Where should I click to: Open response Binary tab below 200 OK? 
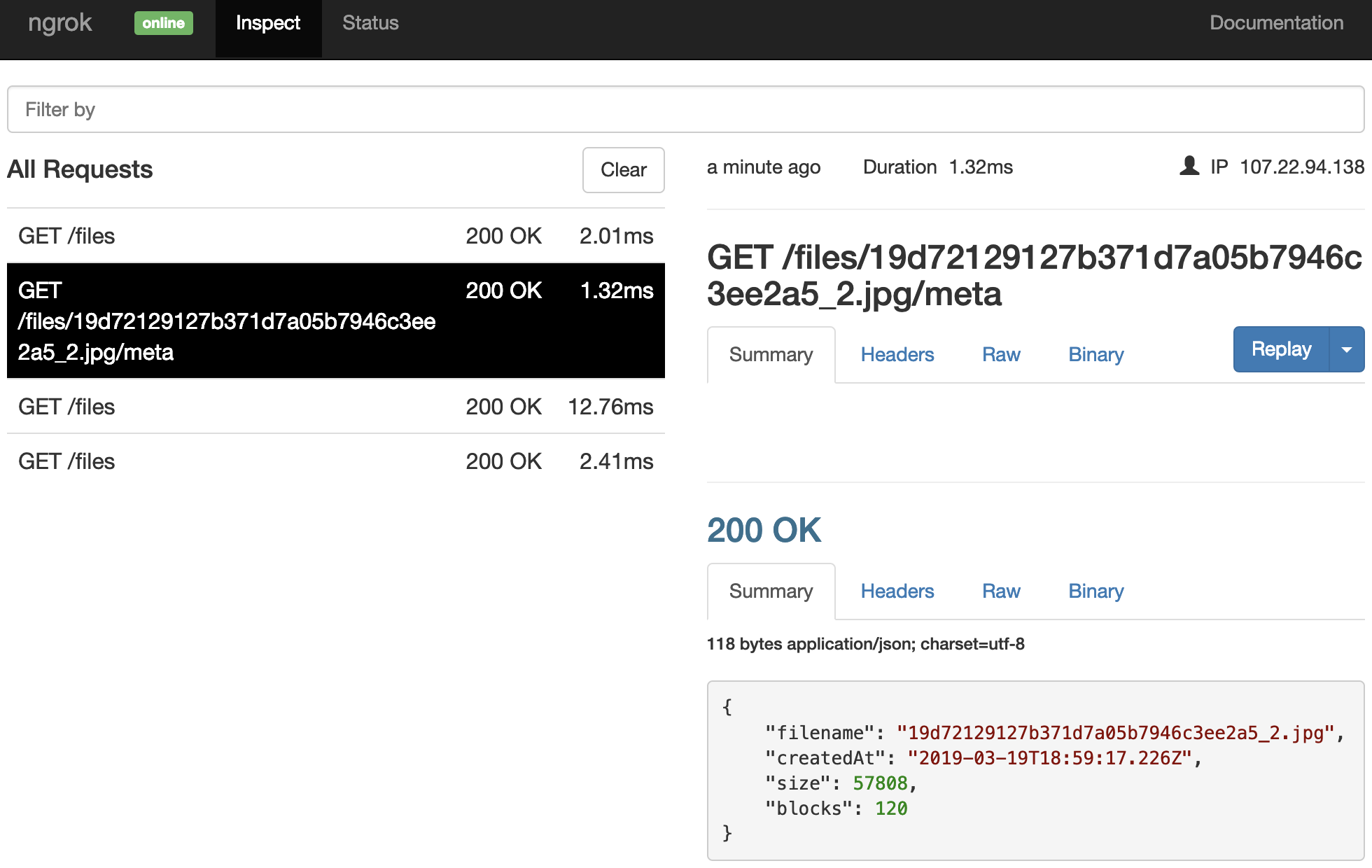point(1095,591)
